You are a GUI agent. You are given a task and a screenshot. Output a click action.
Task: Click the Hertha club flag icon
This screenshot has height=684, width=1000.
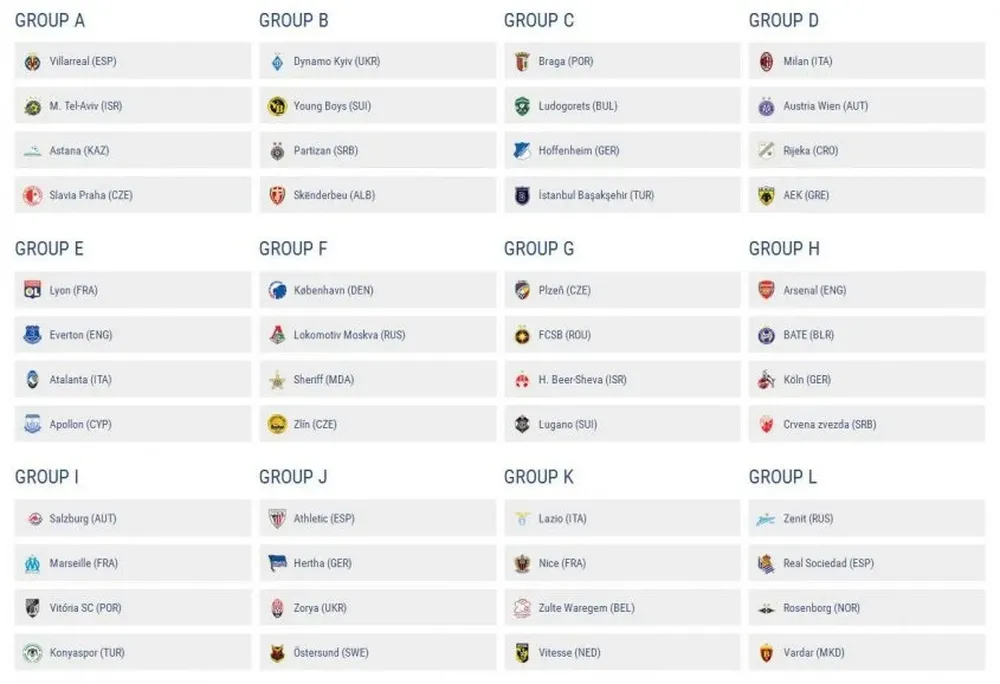(277, 564)
